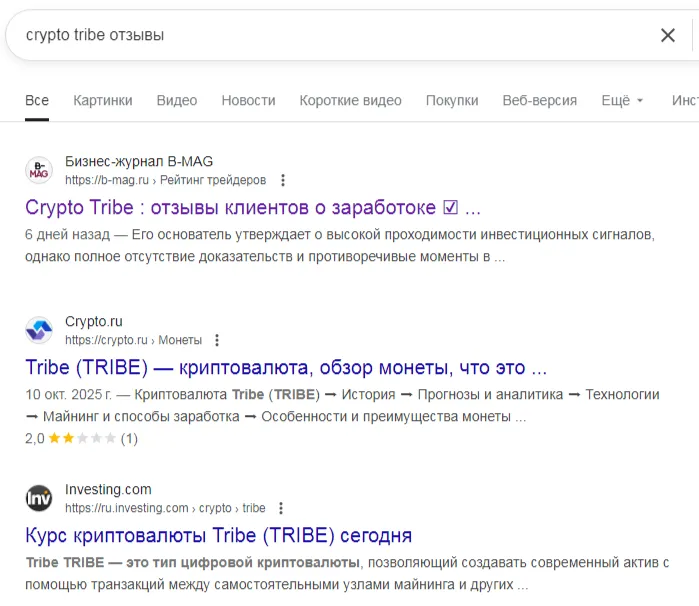Viewport: 699px width, 606px height.
Task: Open the three-dot menu for the Crypto.ru result
Action: (x=217, y=340)
